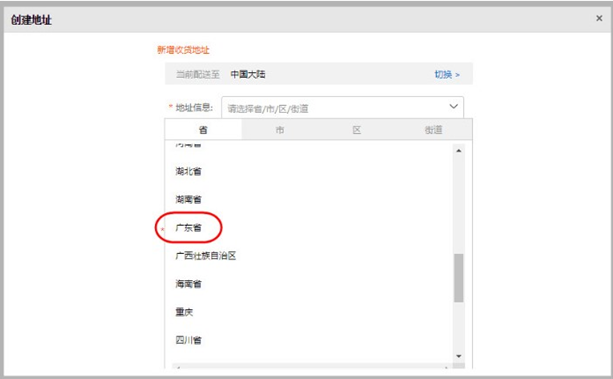
Task: Choose 广东省 in the province list
Action: 188,227
